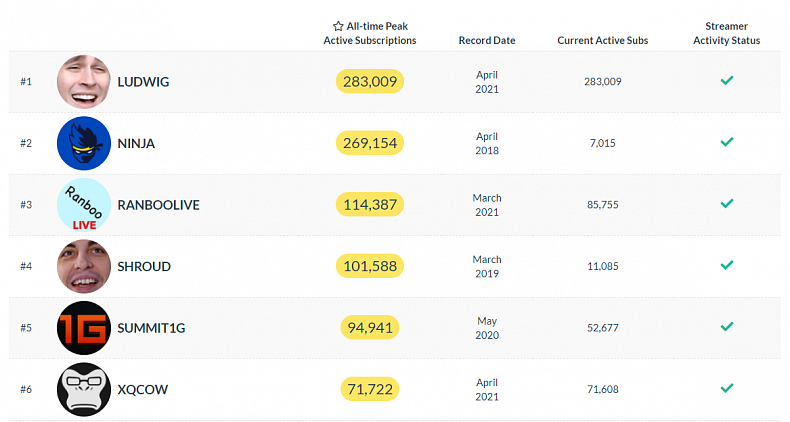Viewport: 790px width, 422px height.
Task: Click Shroud's green activity status checkmark
Action: tap(727, 266)
